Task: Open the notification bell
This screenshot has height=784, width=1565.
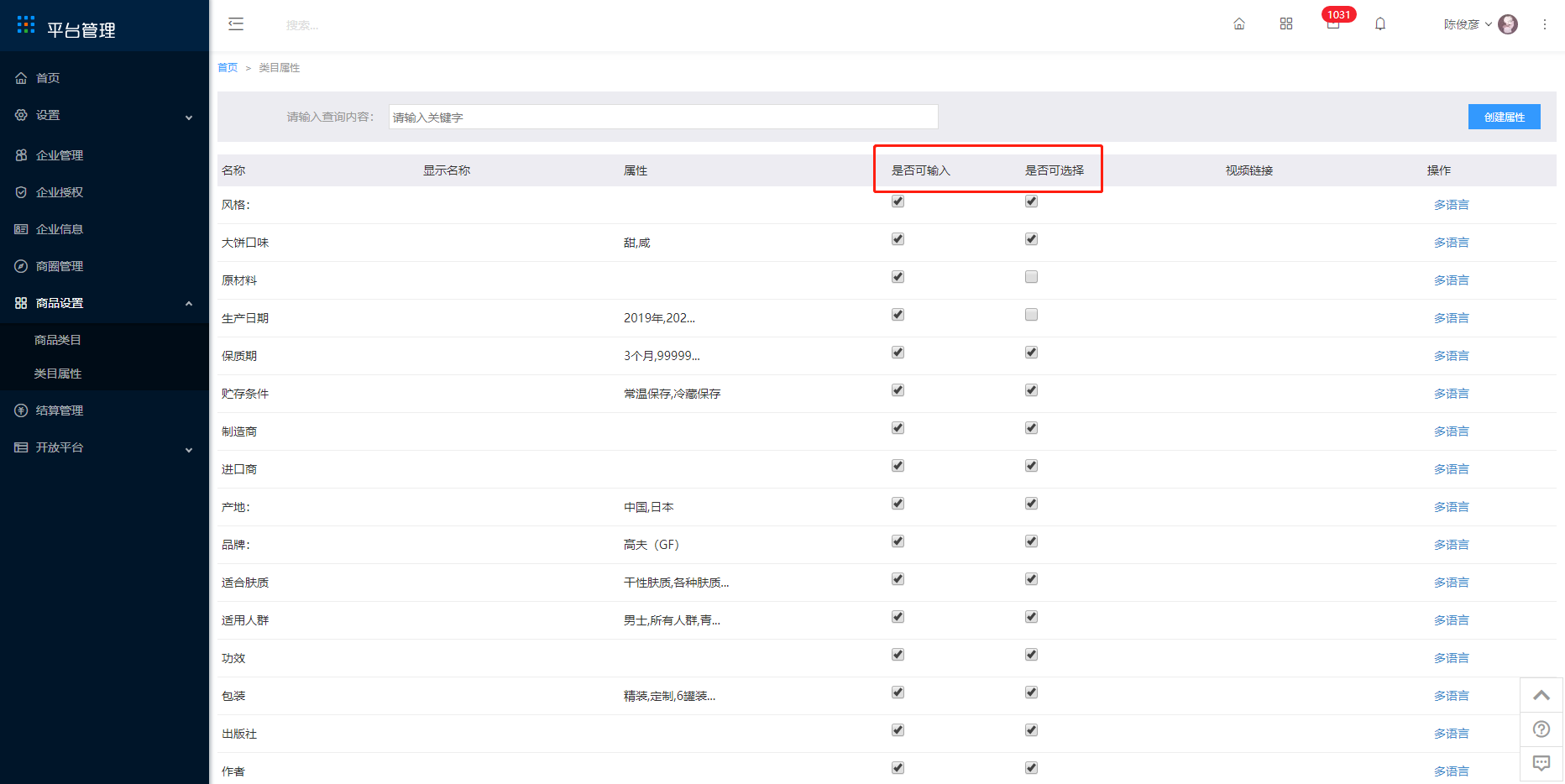Action: [1380, 24]
